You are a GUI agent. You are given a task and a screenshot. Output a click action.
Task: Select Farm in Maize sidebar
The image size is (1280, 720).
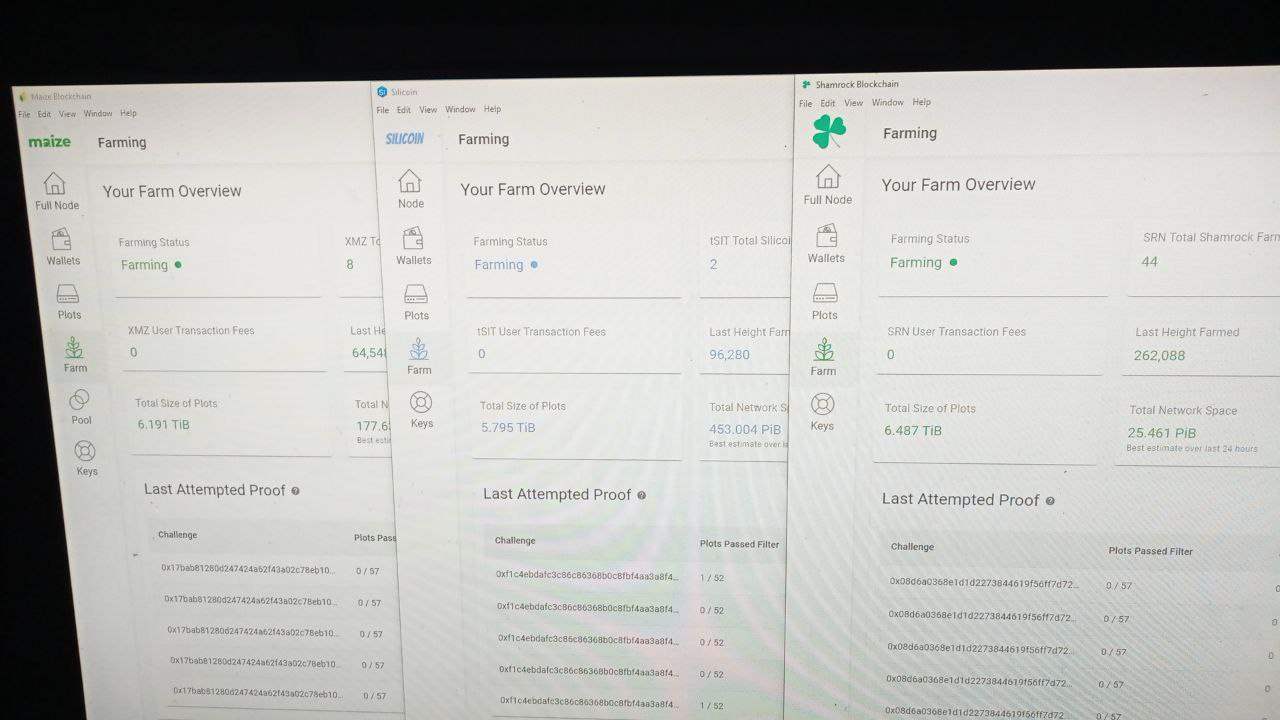pos(74,354)
